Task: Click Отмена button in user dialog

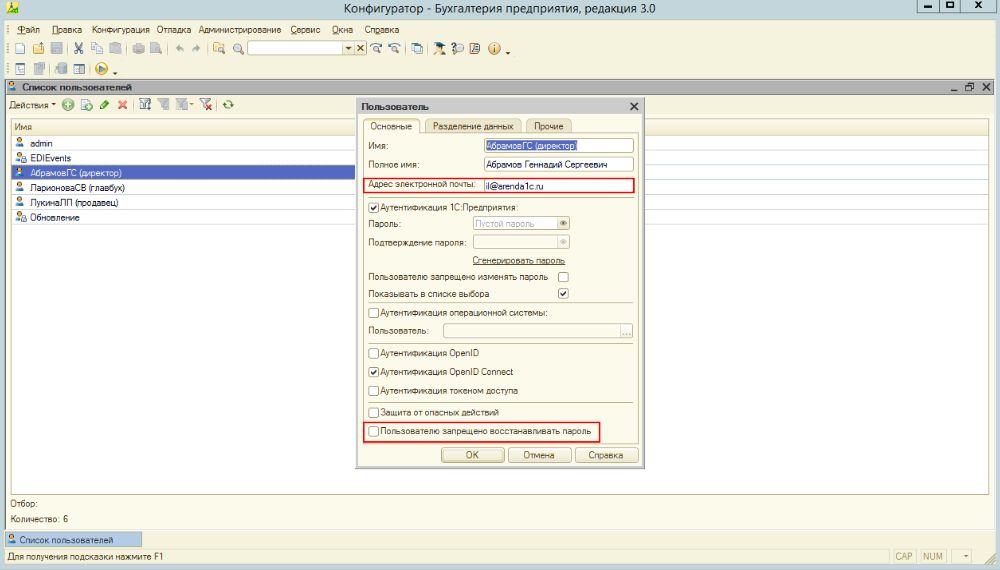Action: coord(539,455)
